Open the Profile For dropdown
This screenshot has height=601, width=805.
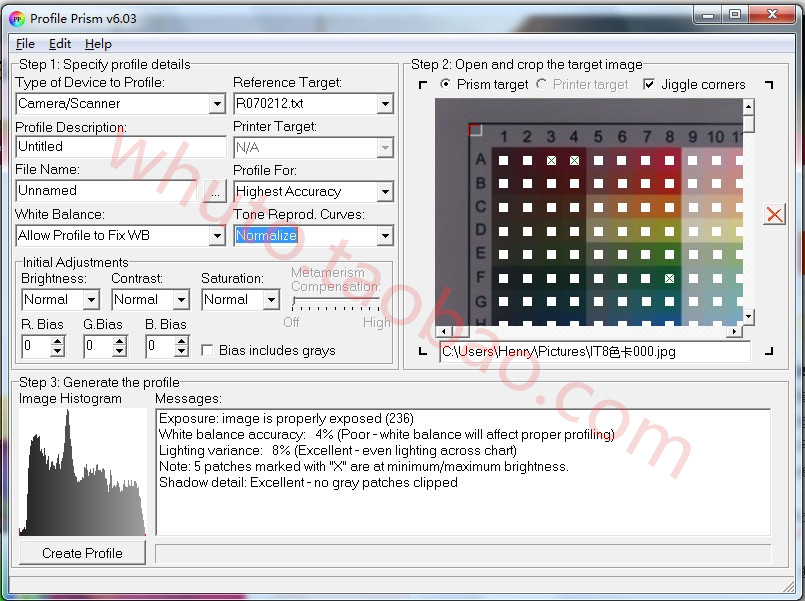385,192
